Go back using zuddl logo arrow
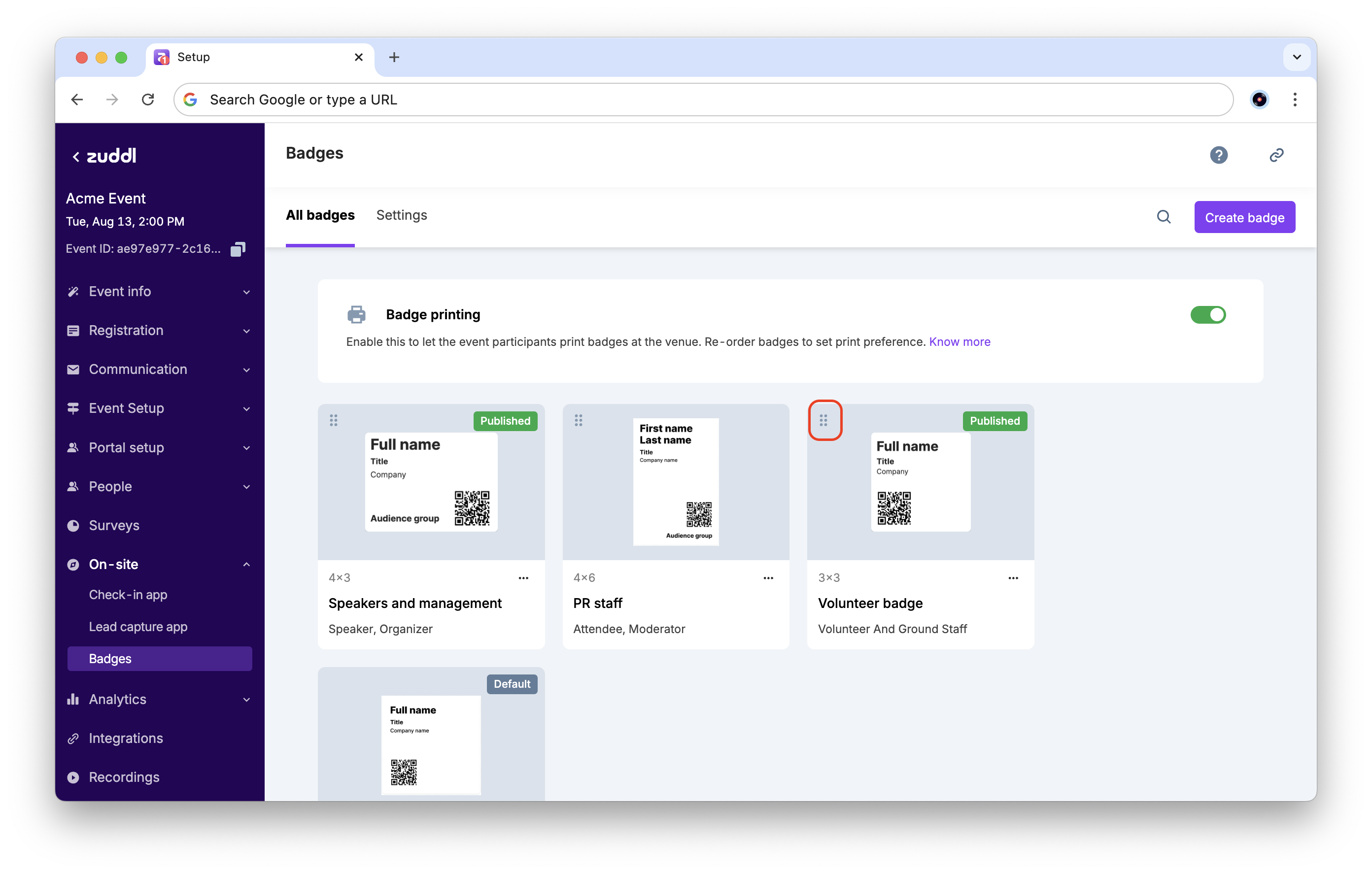Screen dimensions: 1372x874 click(76, 157)
